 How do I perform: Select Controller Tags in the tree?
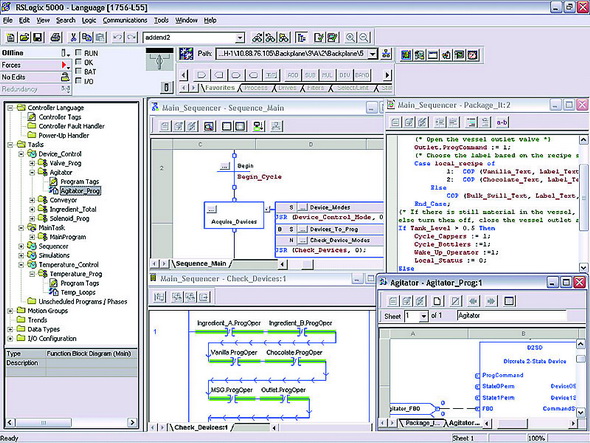60,117
